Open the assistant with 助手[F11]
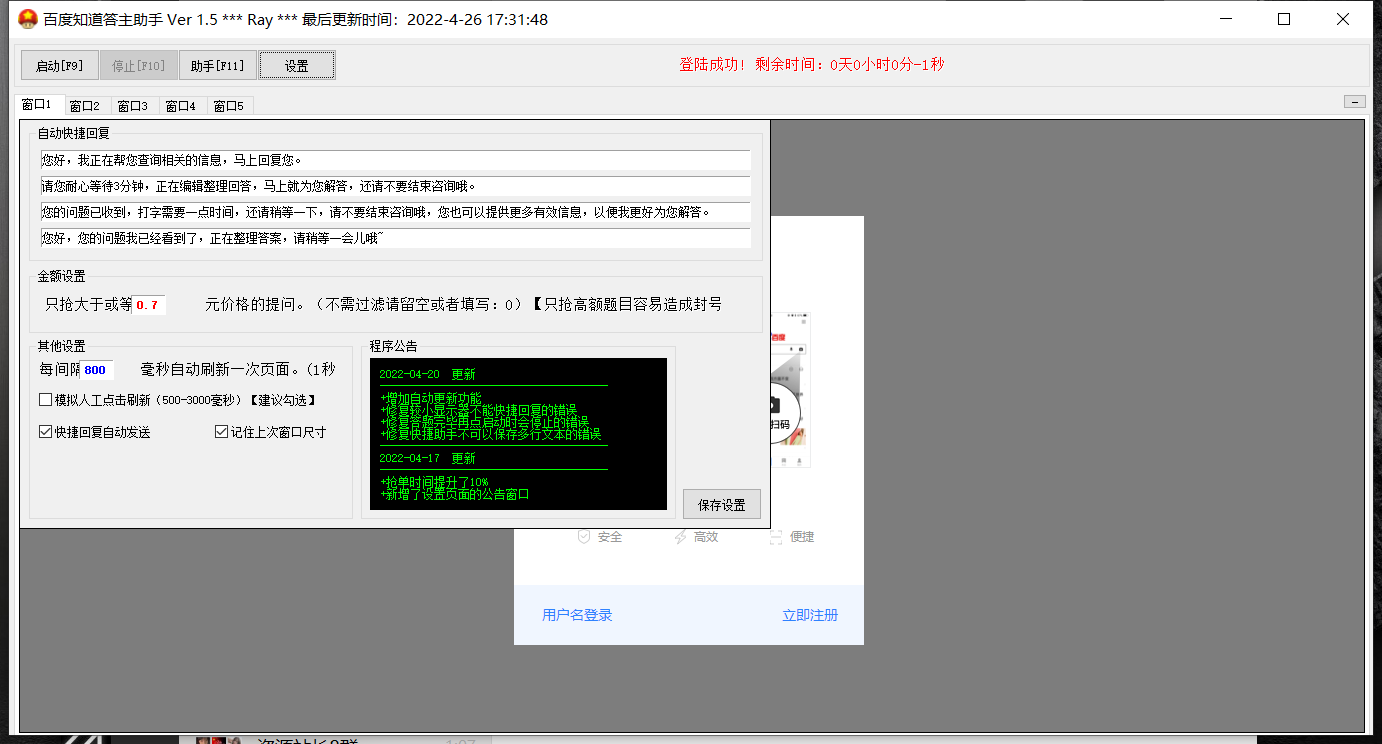1382x744 pixels. pyautogui.click(x=218, y=64)
